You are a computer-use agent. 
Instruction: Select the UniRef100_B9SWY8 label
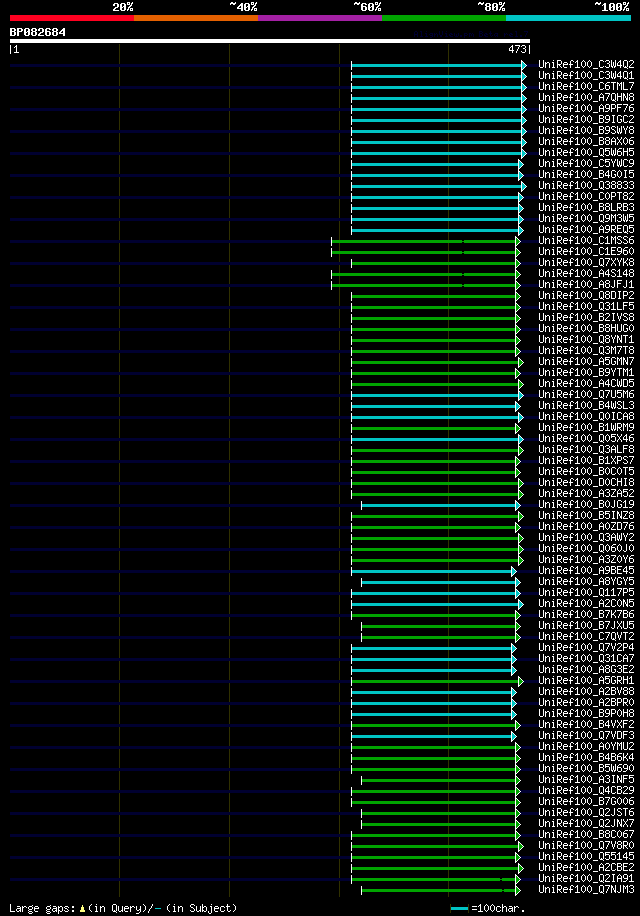586,130
